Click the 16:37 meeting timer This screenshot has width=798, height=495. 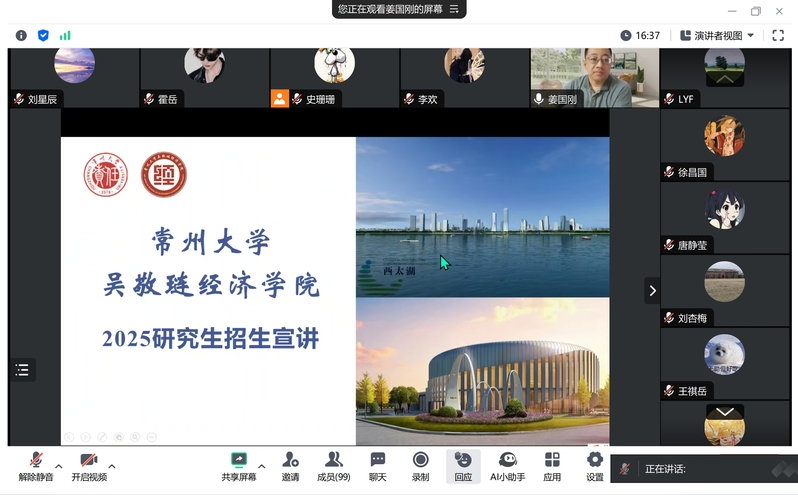pyautogui.click(x=640, y=36)
